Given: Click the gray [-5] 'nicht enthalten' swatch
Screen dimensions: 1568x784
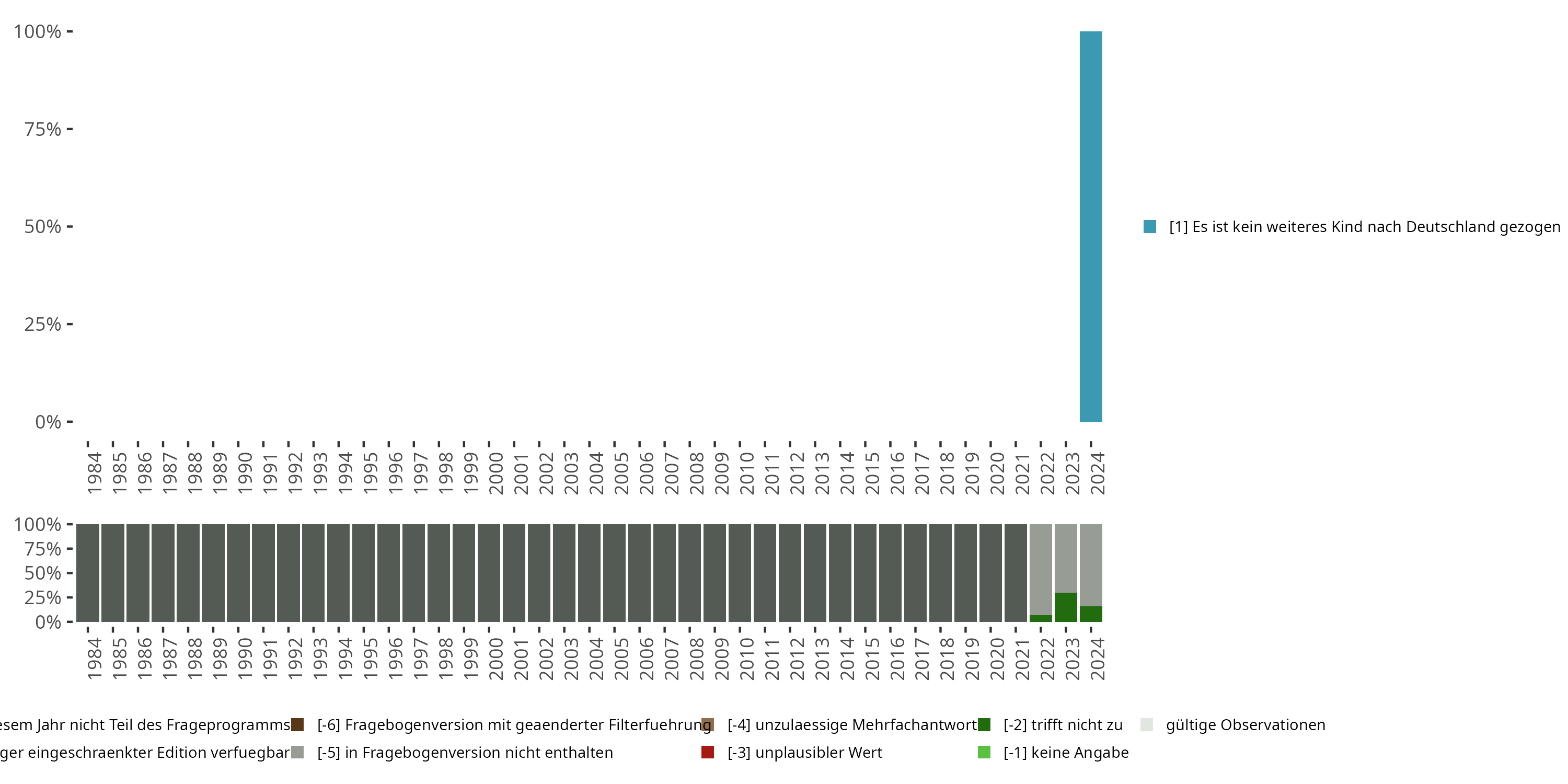Looking at the screenshot, I should click(x=297, y=752).
